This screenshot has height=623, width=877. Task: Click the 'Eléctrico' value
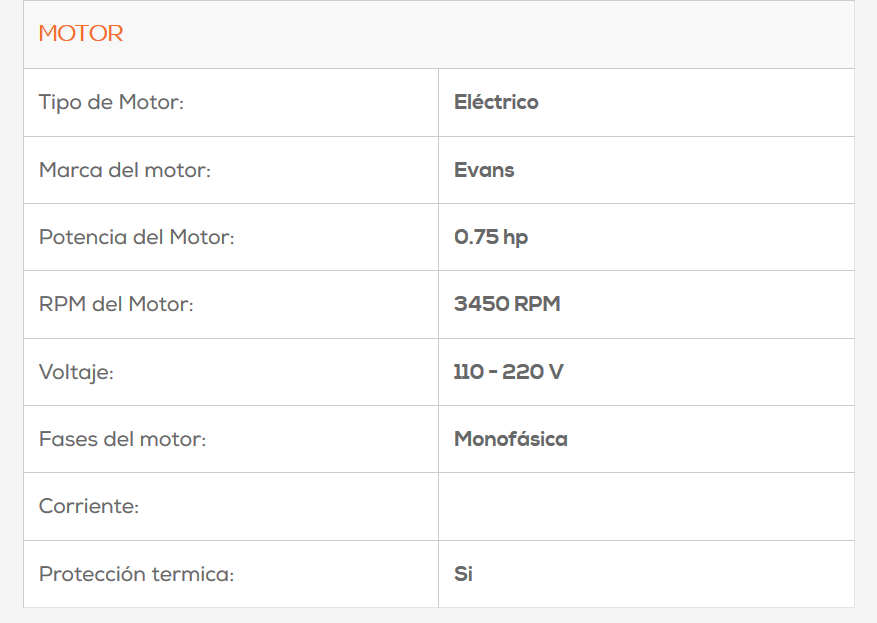[496, 102]
